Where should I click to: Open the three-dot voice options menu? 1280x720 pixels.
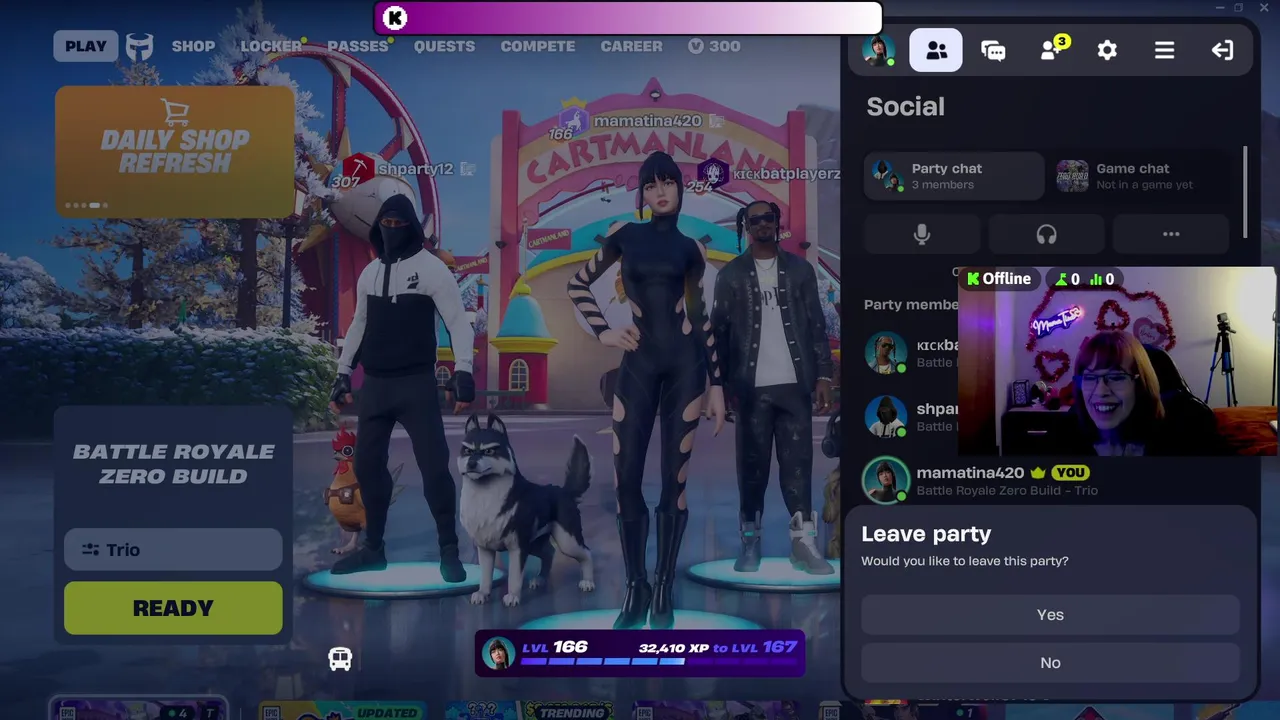(x=1171, y=234)
